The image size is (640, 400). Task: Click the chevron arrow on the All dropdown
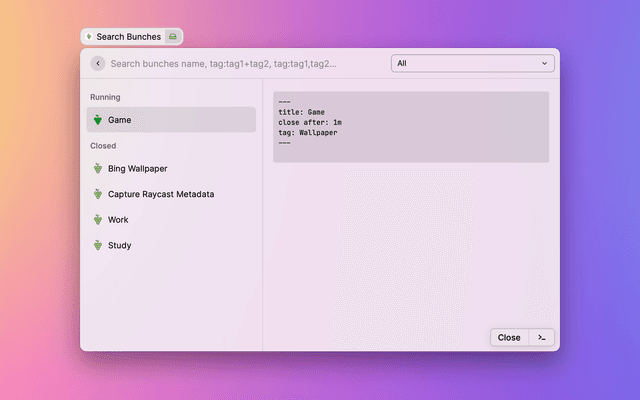(545, 63)
